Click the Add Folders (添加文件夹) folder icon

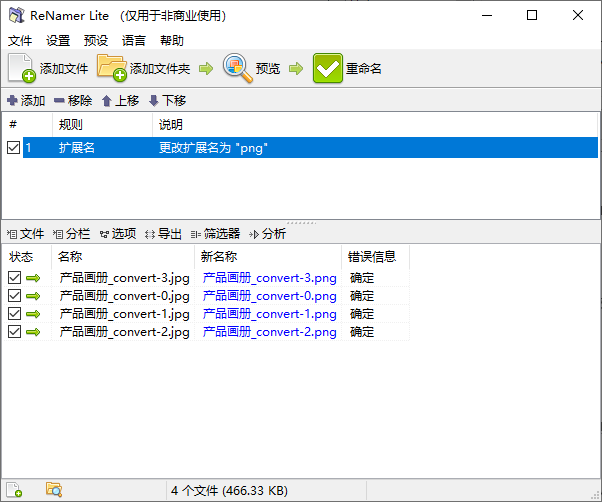click(112, 68)
